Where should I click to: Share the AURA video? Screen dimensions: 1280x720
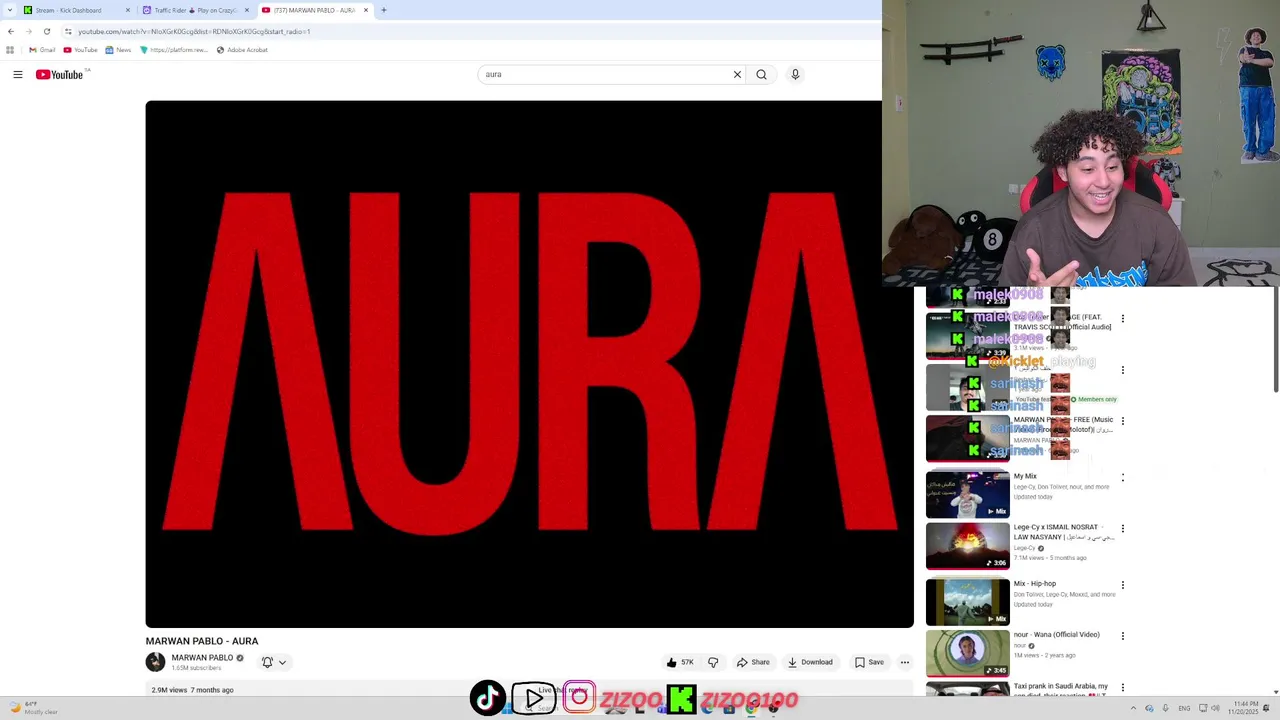click(753, 662)
